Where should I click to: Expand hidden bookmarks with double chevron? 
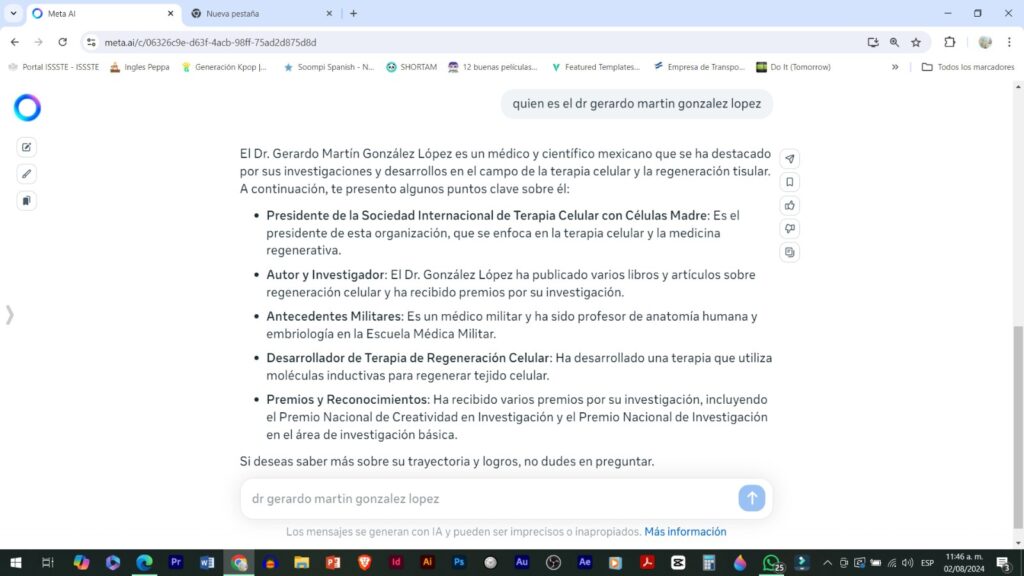click(895, 67)
